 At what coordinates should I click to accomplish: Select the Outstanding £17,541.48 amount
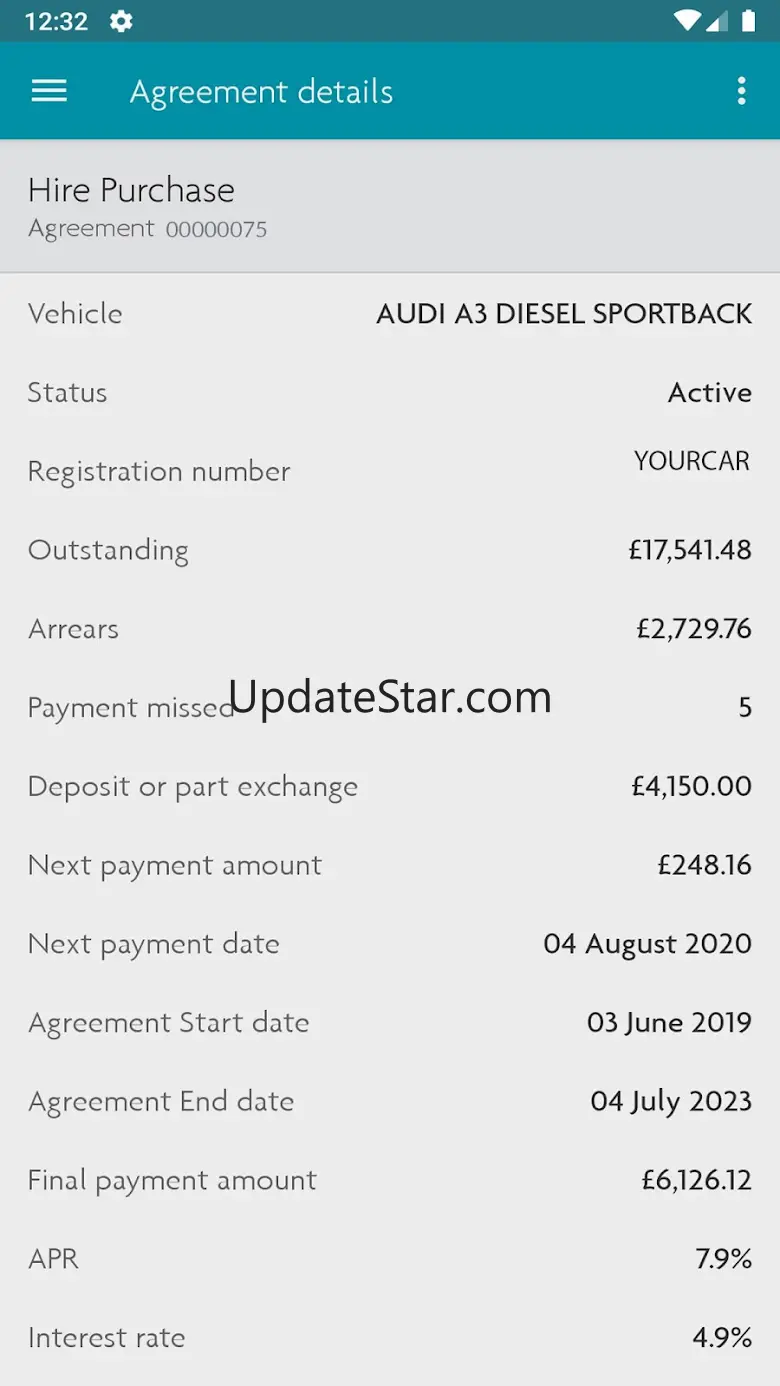[690, 550]
